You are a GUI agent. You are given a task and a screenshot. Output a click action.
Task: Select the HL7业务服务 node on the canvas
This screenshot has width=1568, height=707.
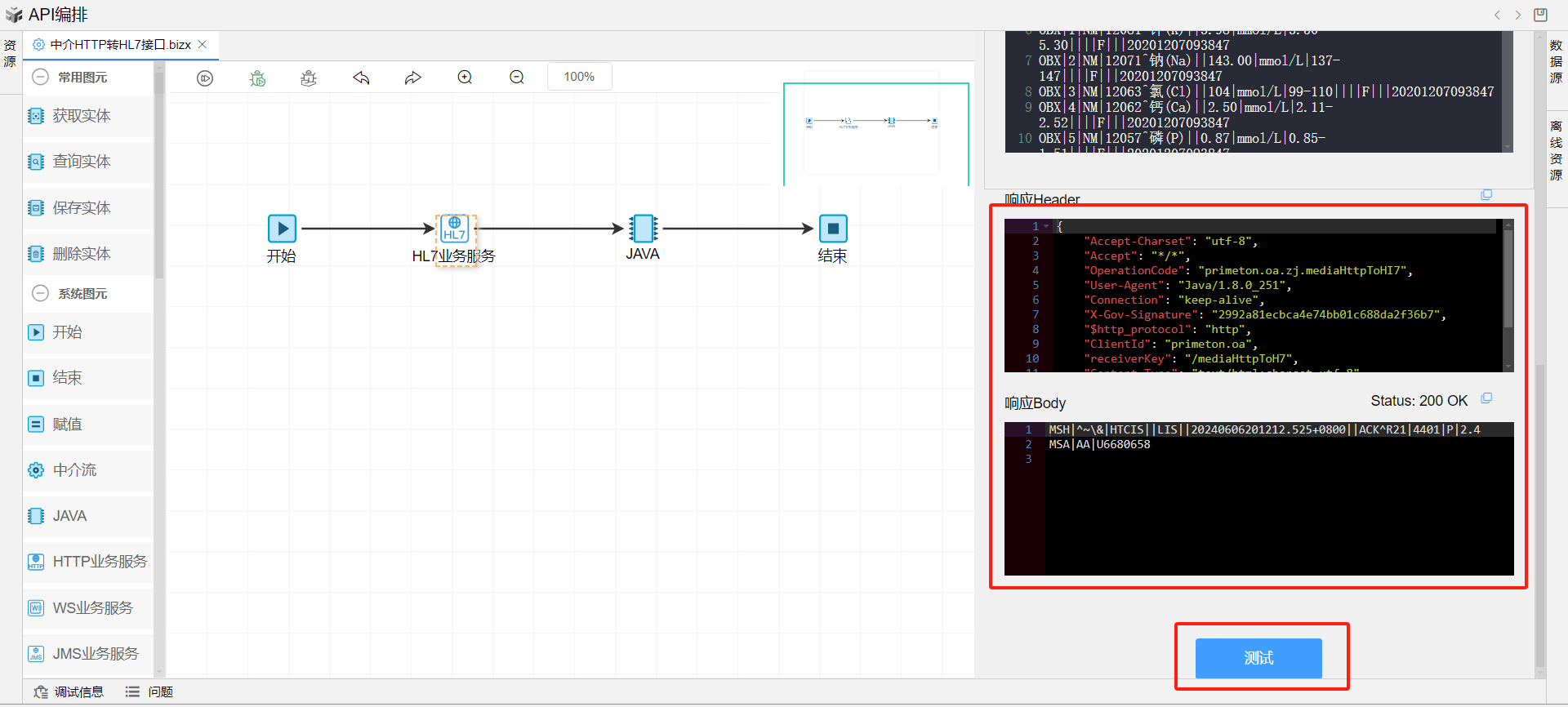(x=455, y=229)
